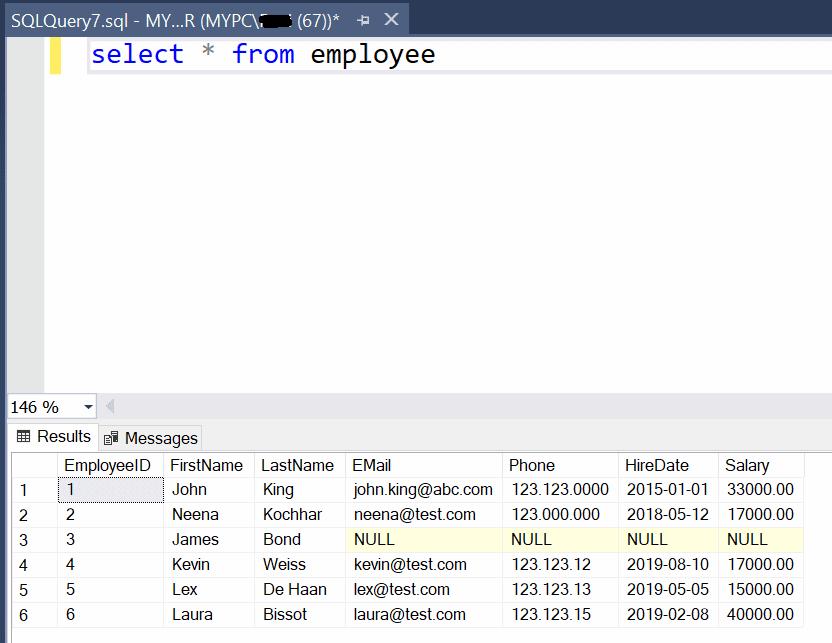Viewport: 832px width, 643px height.
Task: Click the cell containing john.king@abc.com
Action: pos(423,490)
